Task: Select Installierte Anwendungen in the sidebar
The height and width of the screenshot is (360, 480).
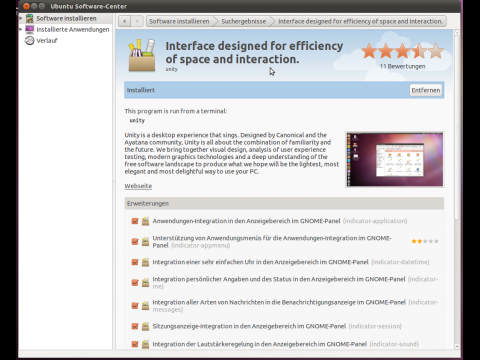Action: coord(66,29)
